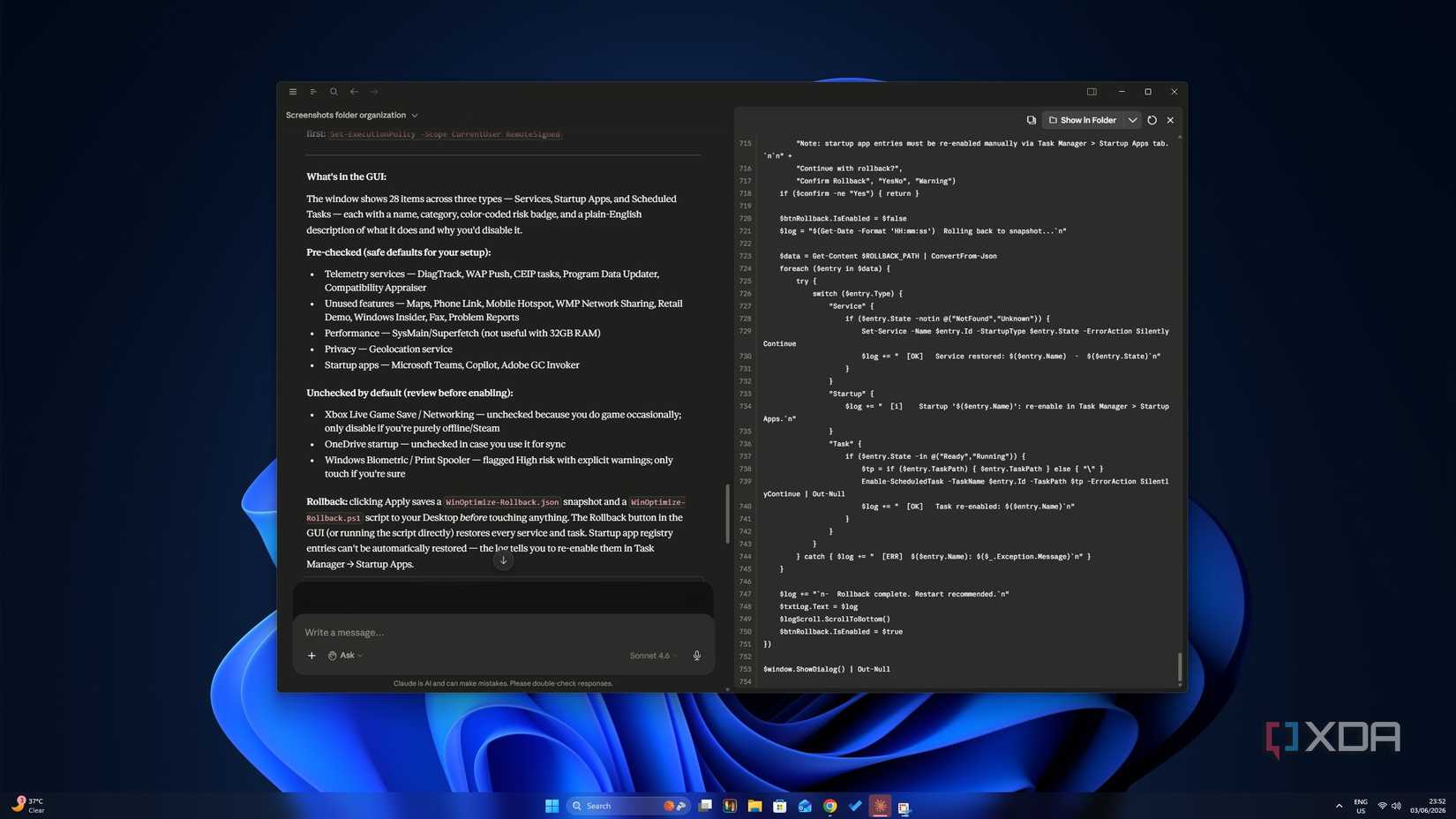Click the 'Privacy — Geolocation service' bullet
The width and height of the screenshot is (1456, 819).
(x=388, y=349)
